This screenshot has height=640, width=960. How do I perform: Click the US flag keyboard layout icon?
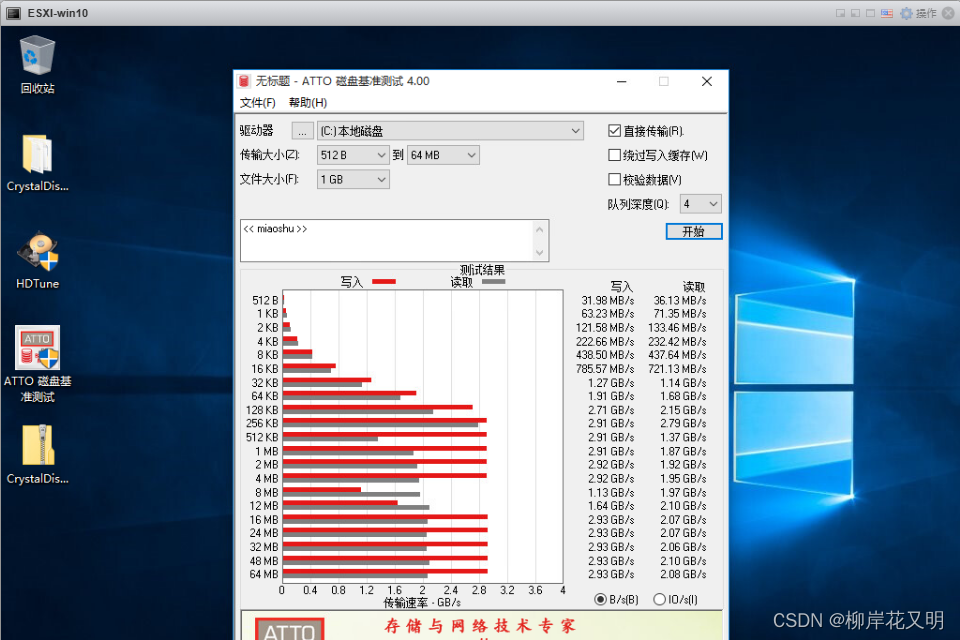click(x=887, y=13)
